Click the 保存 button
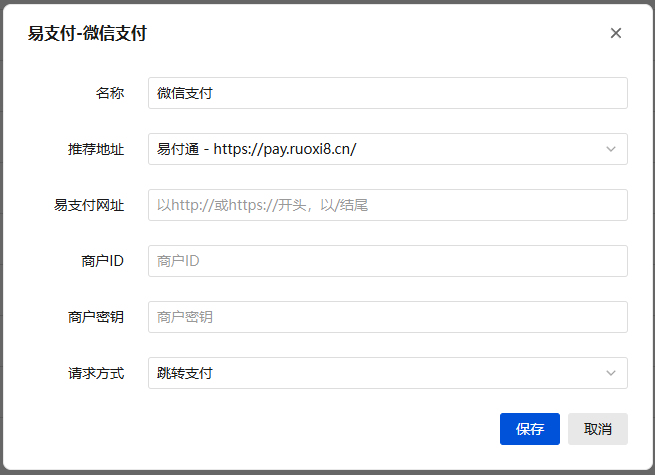This screenshot has height=475, width=655. 530,429
